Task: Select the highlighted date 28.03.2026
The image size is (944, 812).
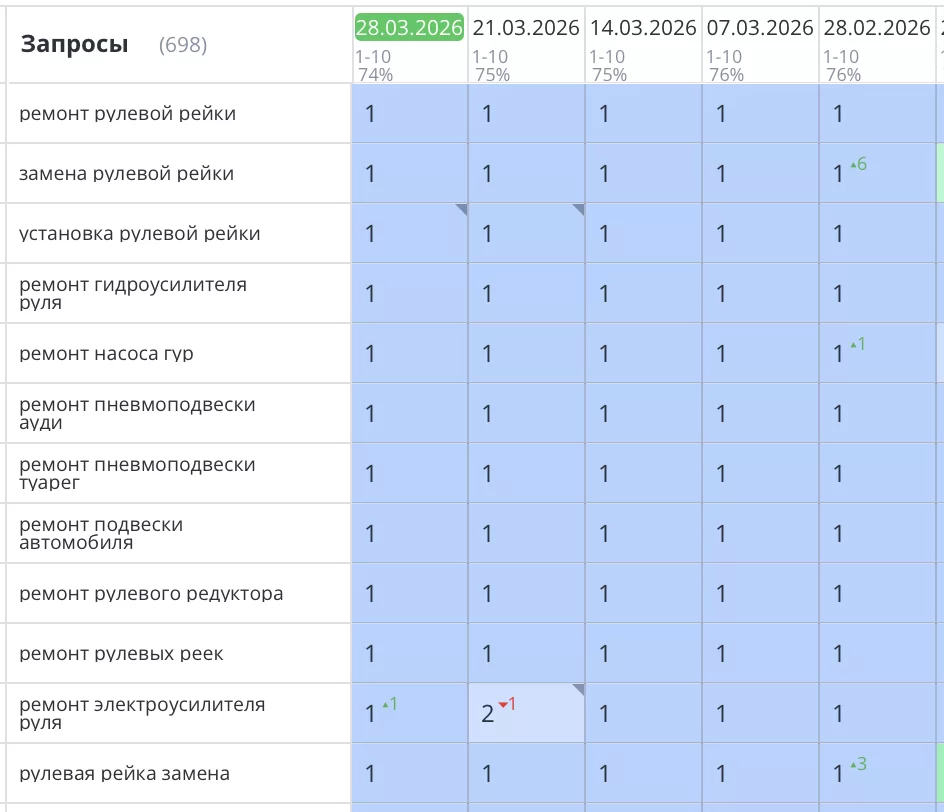Action: 409,27
